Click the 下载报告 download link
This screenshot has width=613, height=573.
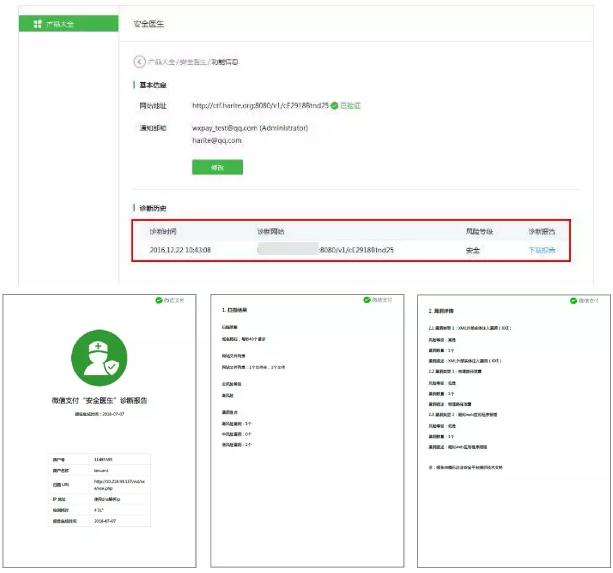(541, 250)
